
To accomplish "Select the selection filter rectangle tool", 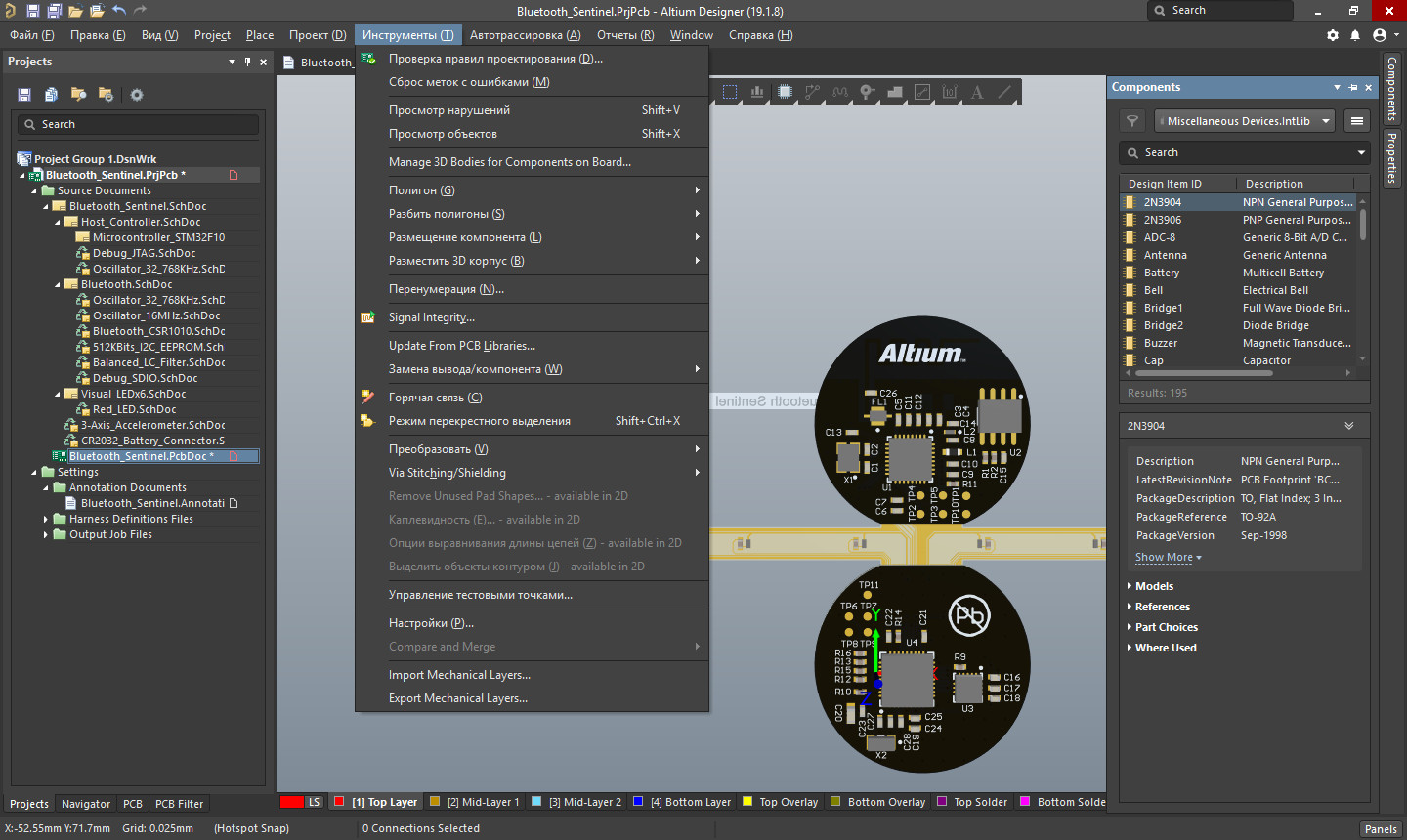I will click(x=730, y=92).
